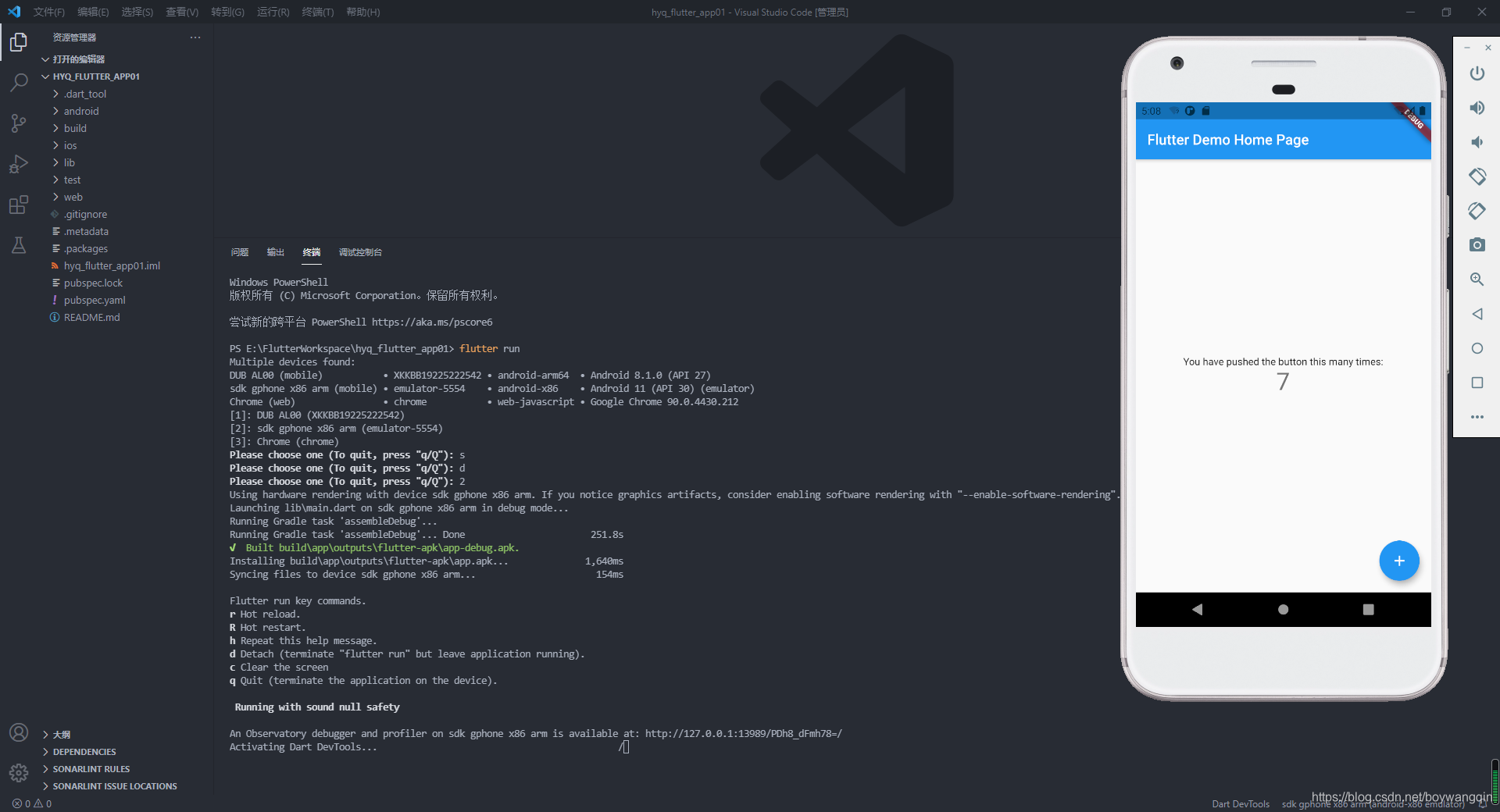The image size is (1500, 812).
Task: Click emulator toolbar home circle icon
Action: [x=1477, y=348]
